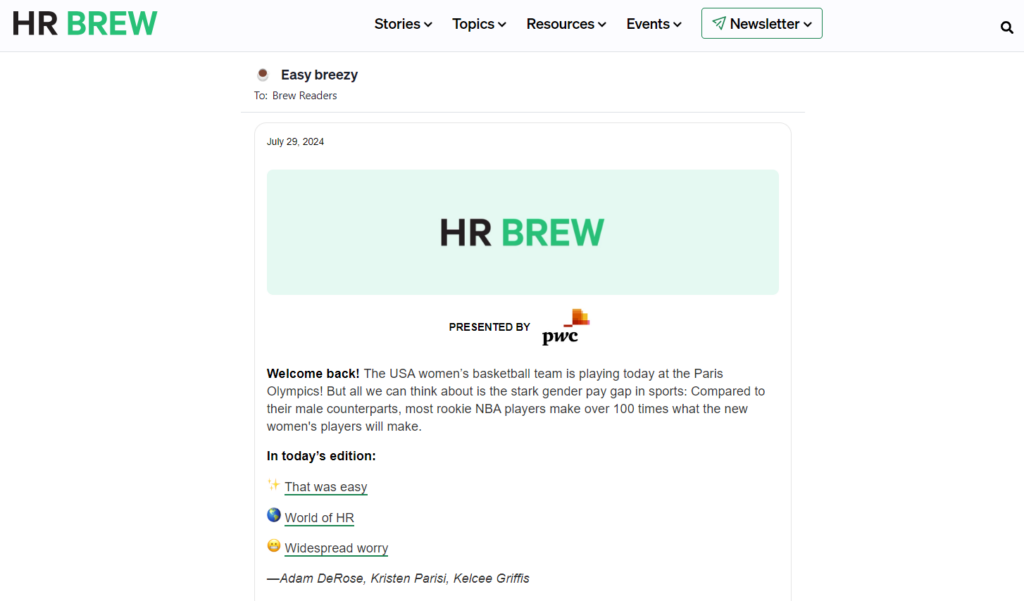The height and width of the screenshot is (601, 1024).
Task: Click the Easy breezy subject title
Action: tap(319, 74)
